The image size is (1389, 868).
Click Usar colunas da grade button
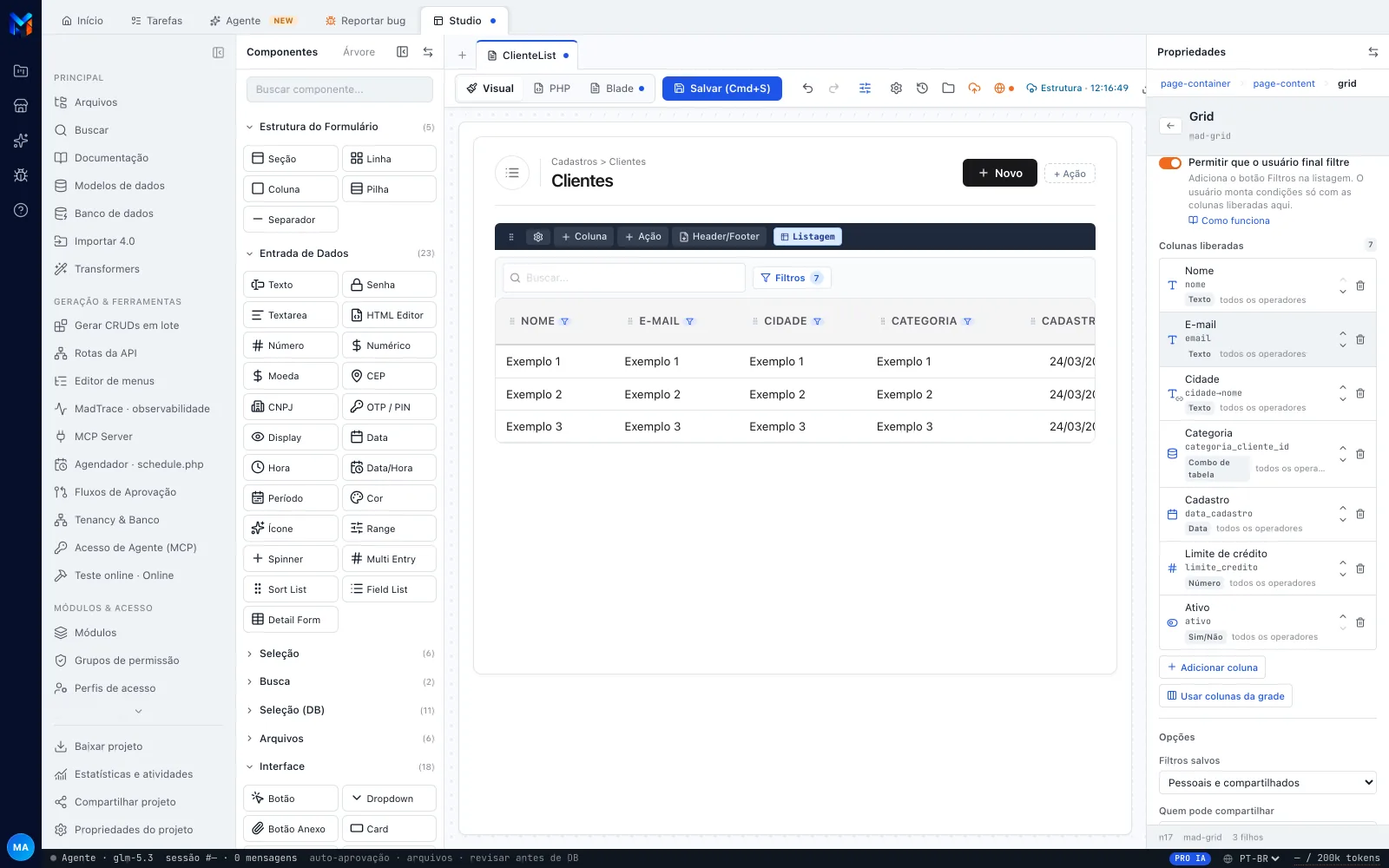point(1226,696)
